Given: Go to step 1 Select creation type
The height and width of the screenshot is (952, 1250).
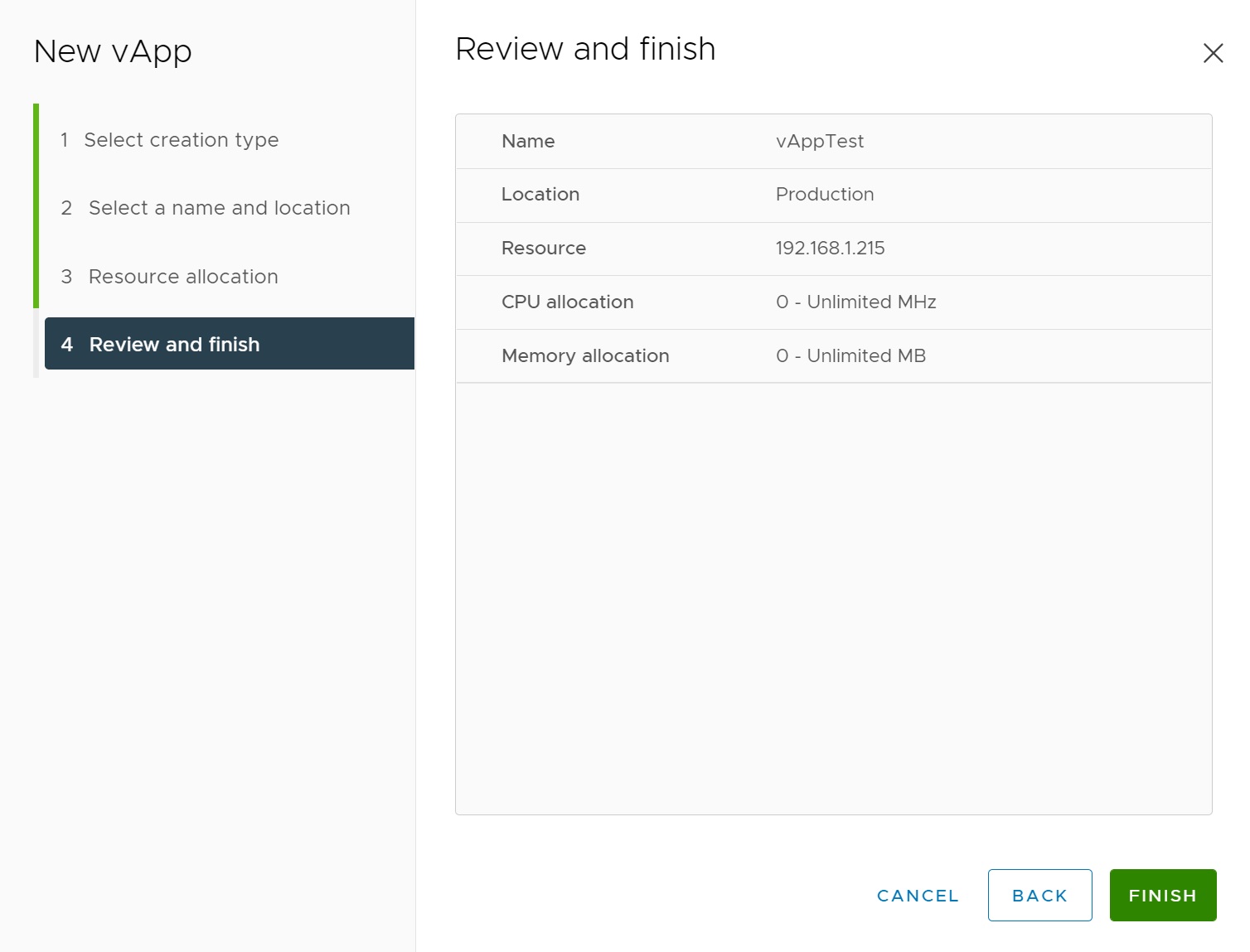Looking at the screenshot, I should [181, 140].
